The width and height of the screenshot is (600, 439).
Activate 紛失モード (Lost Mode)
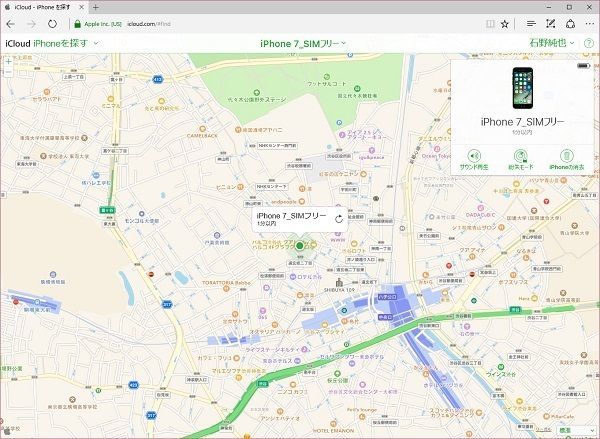(520, 160)
